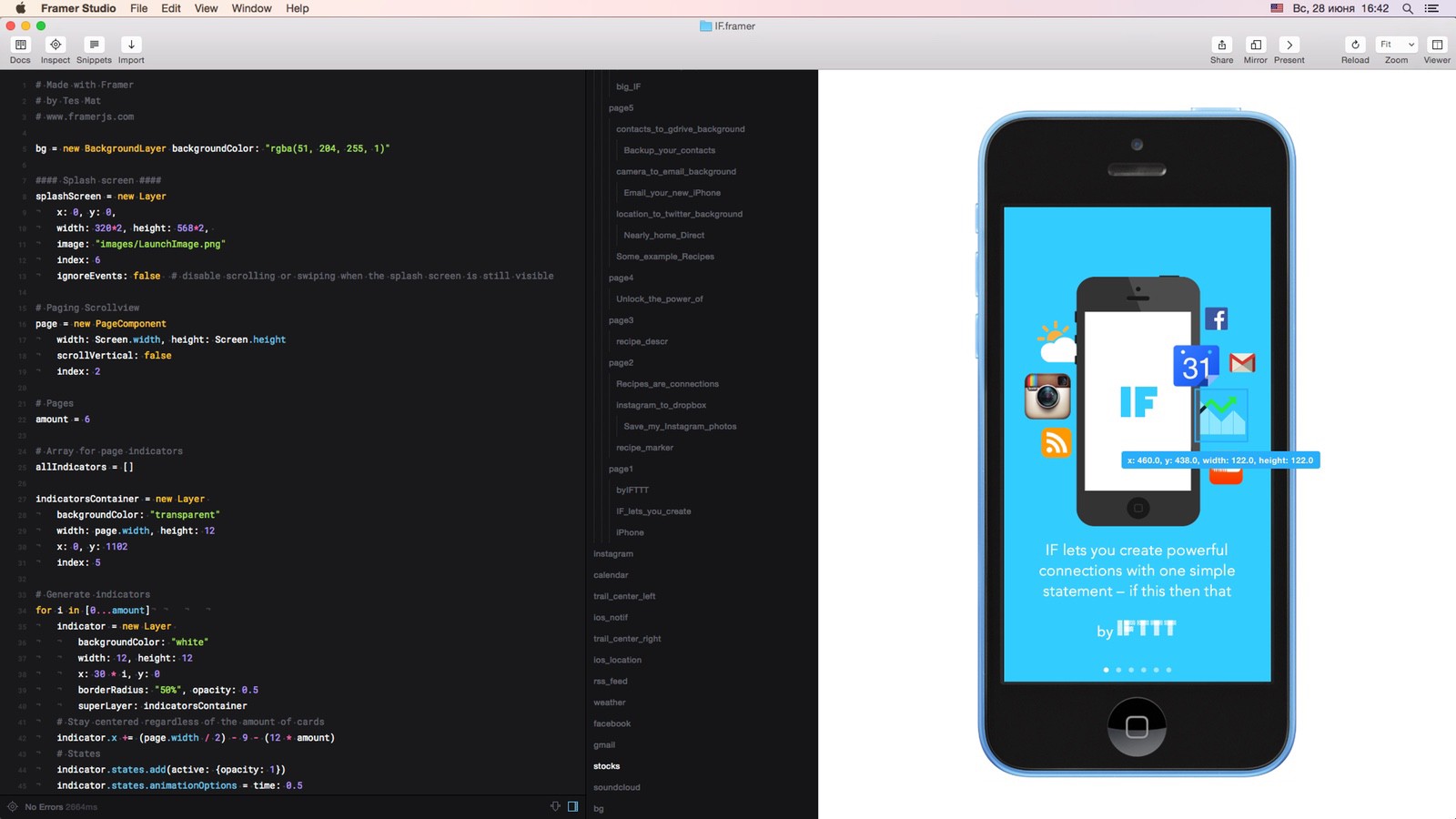
Task: Select the byIFTTT layer
Action: coord(632,490)
